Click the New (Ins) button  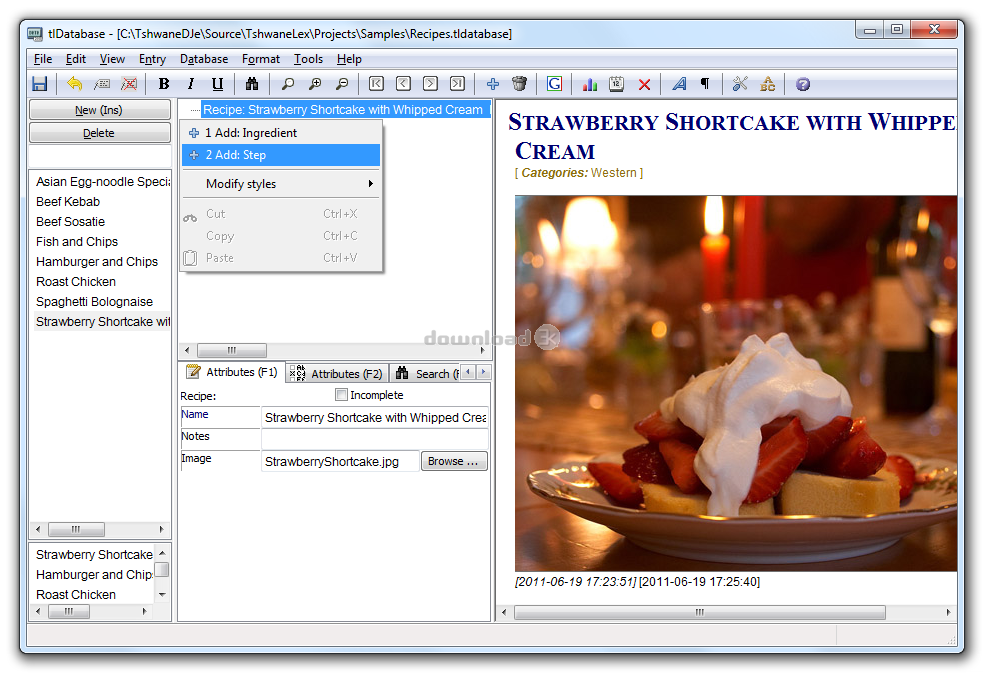(99, 110)
